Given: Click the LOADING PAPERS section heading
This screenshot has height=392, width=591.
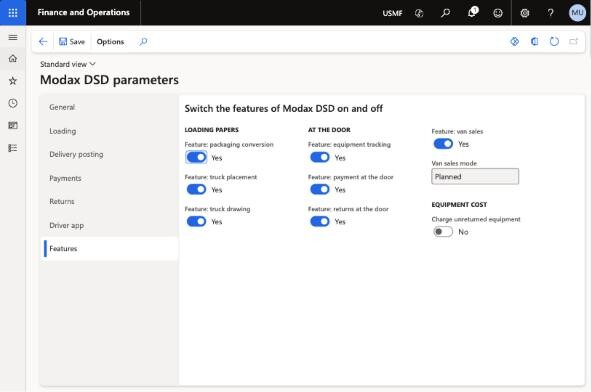Looking at the screenshot, I should [x=211, y=130].
